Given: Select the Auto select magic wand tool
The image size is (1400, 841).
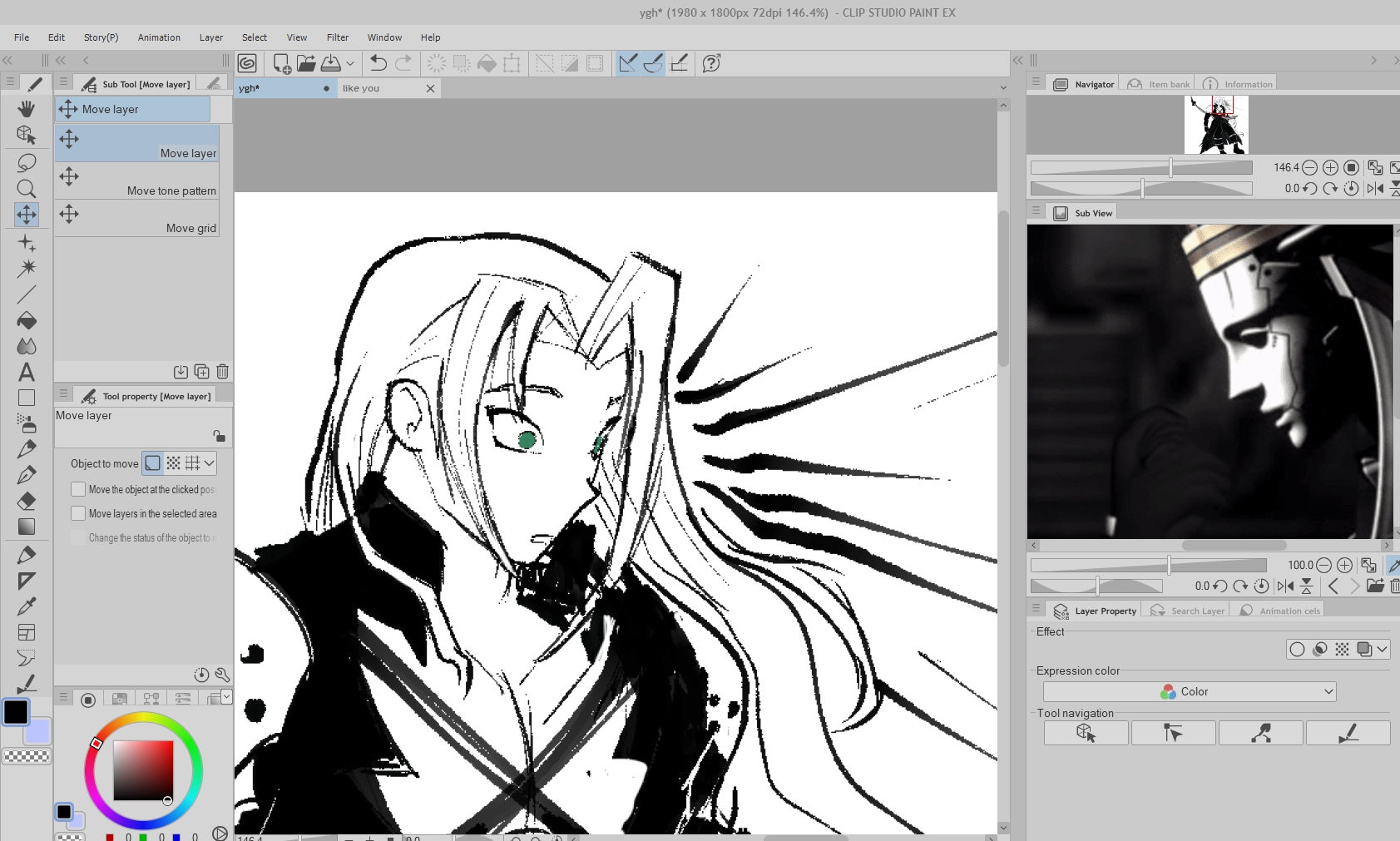Looking at the screenshot, I should (x=27, y=267).
